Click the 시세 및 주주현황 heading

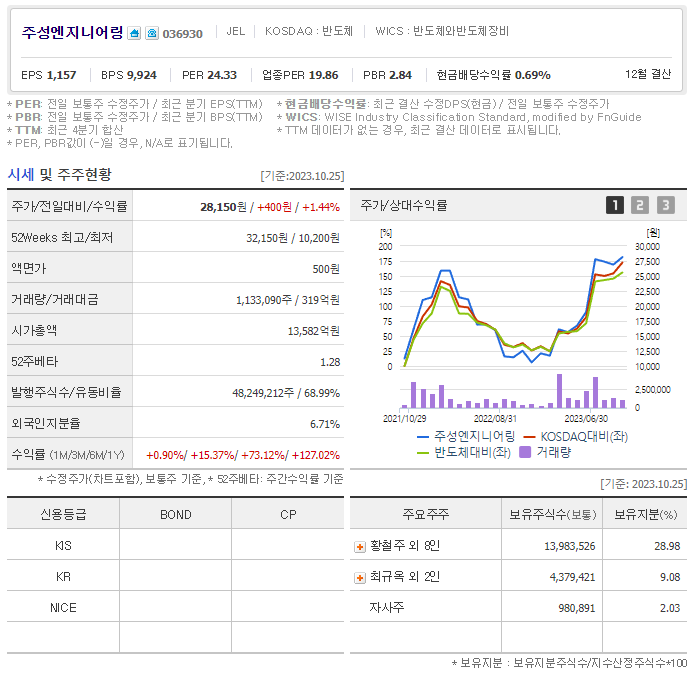tap(59, 174)
